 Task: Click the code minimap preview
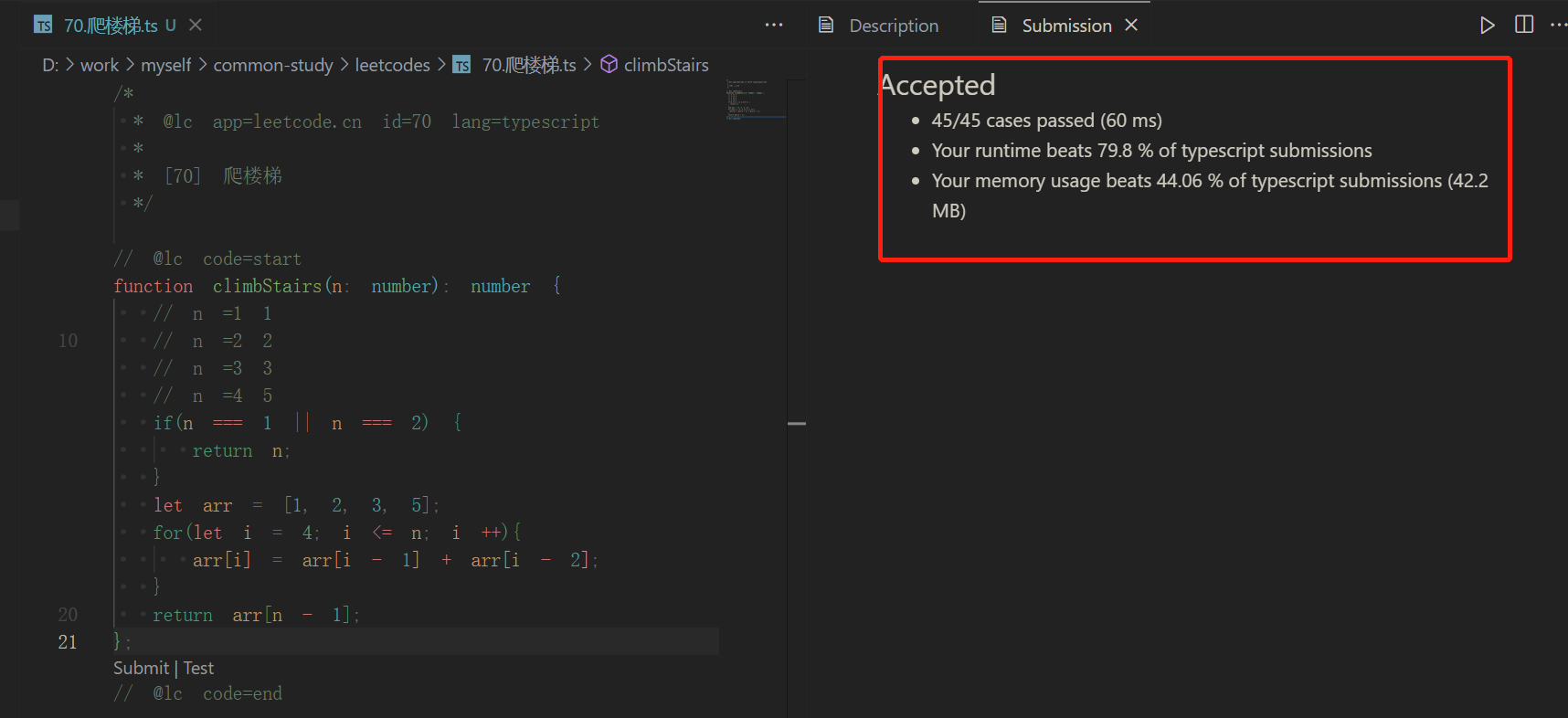pyautogui.click(x=755, y=100)
